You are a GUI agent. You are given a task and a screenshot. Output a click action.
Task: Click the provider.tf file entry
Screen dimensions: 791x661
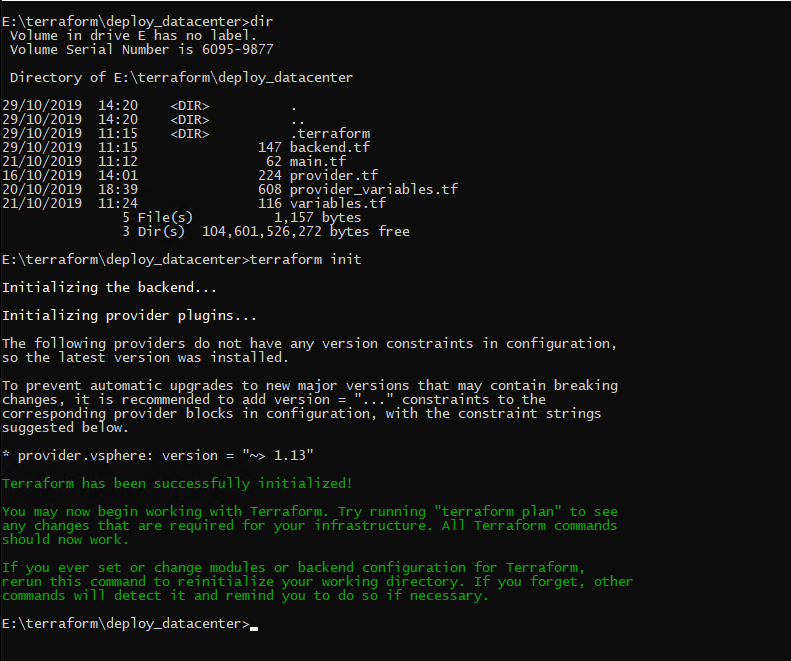tap(333, 176)
